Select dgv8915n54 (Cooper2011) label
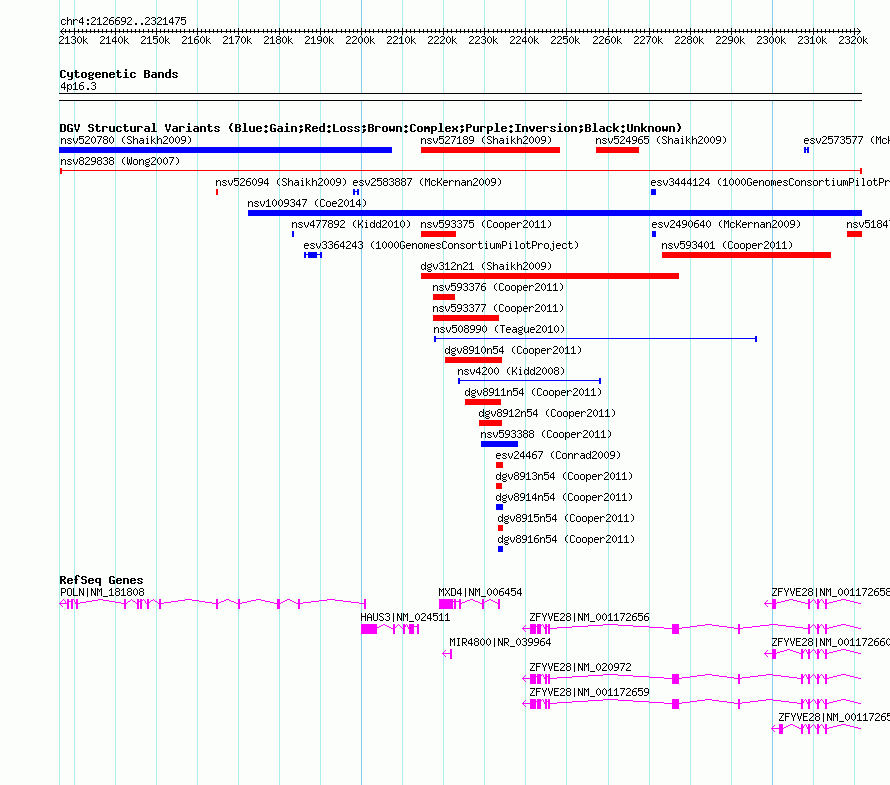This screenshot has height=785, width=890. tap(566, 518)
